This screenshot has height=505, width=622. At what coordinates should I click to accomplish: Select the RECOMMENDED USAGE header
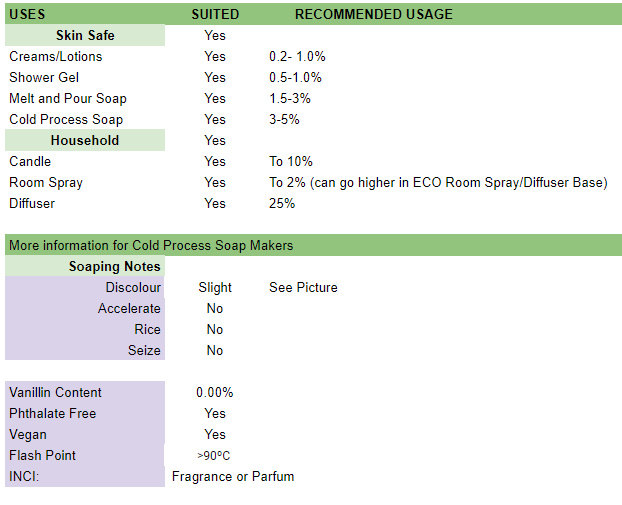point(373,14)
